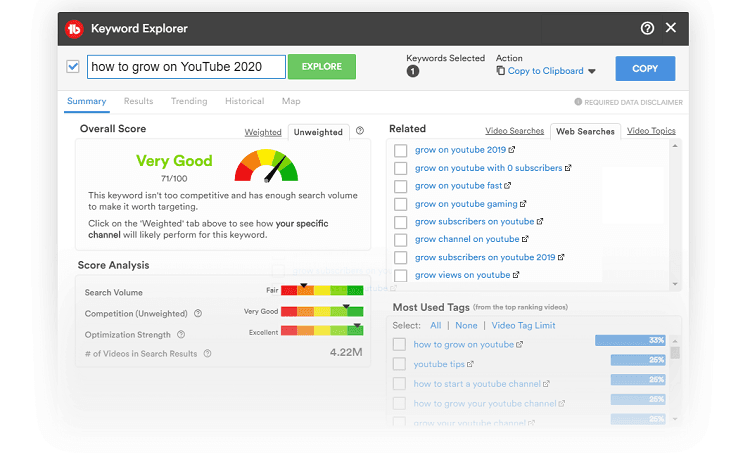Check the how to grow on youtube tag checkbox
Image resolution: width=750 pixels, height=455 pixels.
click(399, 344)
